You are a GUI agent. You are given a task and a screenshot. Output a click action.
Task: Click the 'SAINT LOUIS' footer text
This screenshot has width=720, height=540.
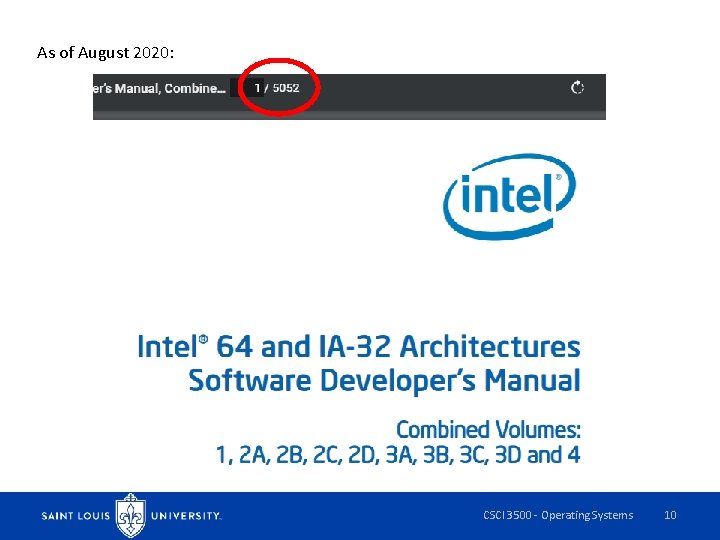pos(76,516)
